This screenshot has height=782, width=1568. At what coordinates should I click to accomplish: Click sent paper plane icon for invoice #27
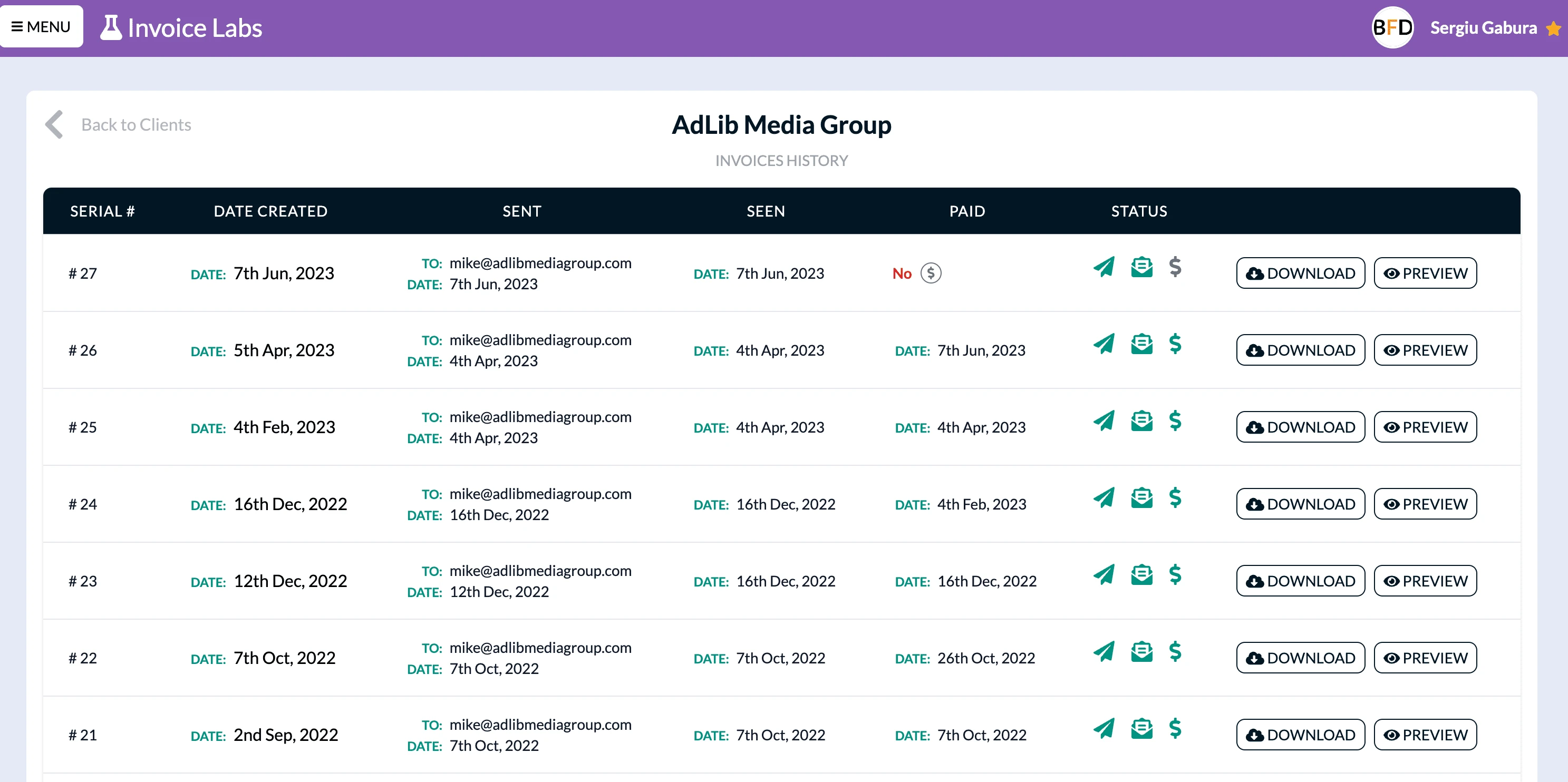(1104, 267)
